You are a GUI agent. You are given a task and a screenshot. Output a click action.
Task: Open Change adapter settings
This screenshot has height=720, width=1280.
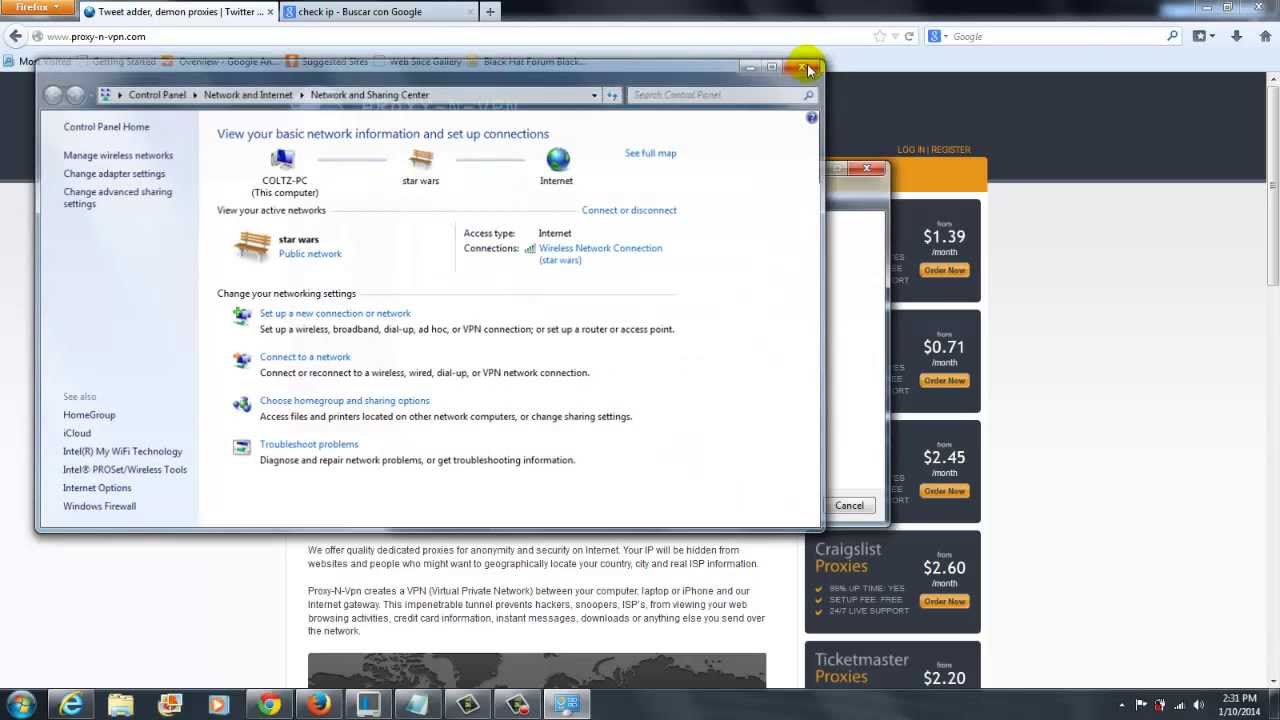pos(114,174)
